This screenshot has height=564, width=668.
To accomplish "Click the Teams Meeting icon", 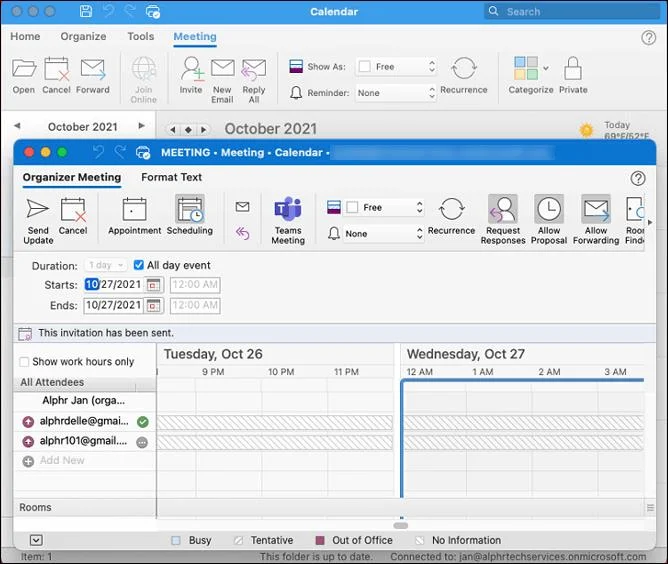I will point(288,210).
